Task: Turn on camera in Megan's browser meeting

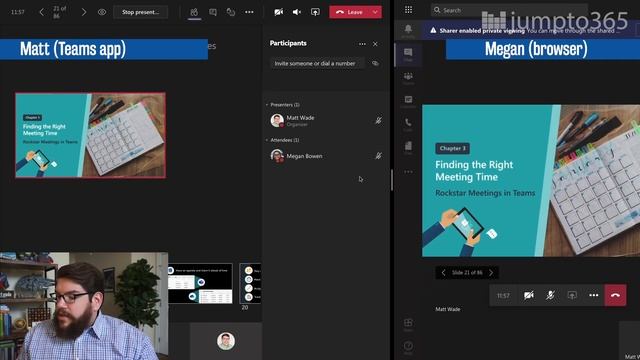Action: [529, 295]
